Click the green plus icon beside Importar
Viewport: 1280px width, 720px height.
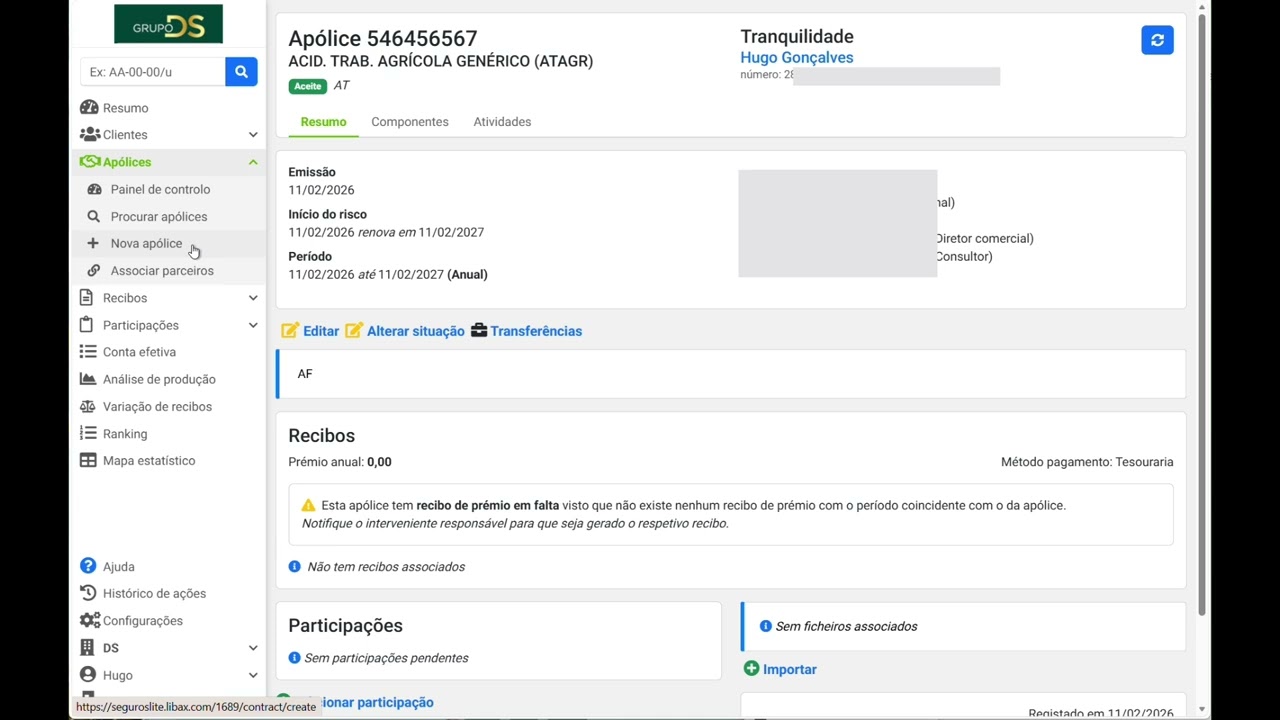pyautogui.click(x=751, y=668)
